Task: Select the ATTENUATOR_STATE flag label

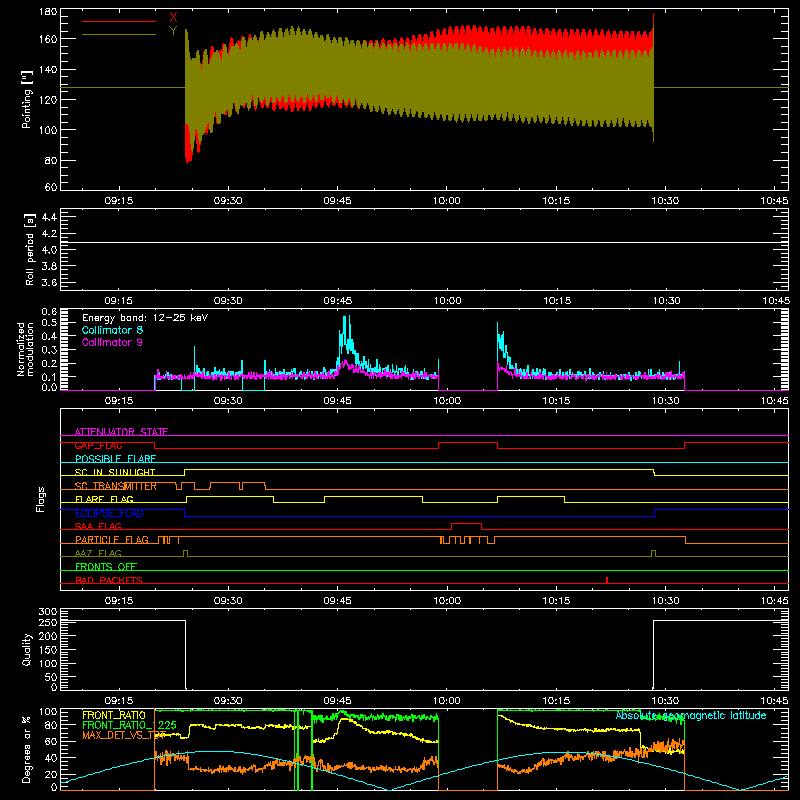Action: [121, 432]
